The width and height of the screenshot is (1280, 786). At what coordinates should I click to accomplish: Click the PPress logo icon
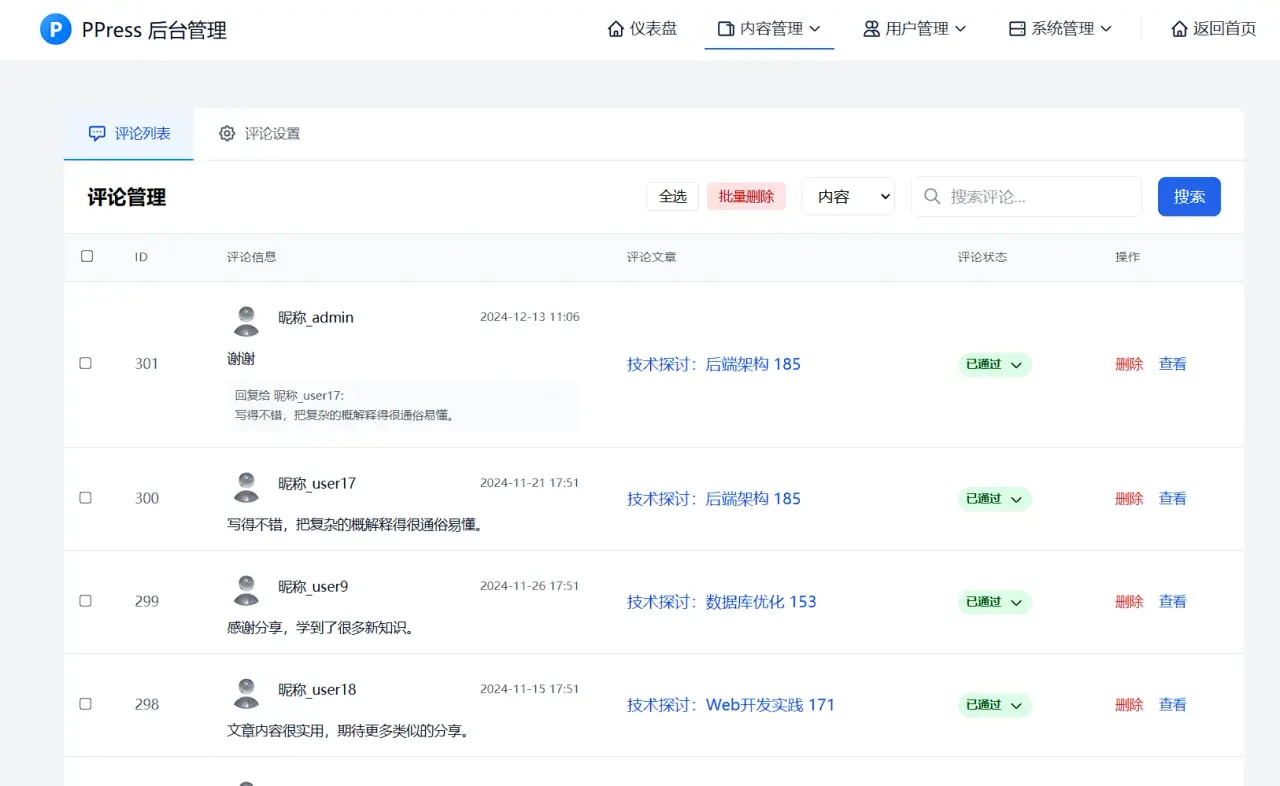tap(55, 29)
